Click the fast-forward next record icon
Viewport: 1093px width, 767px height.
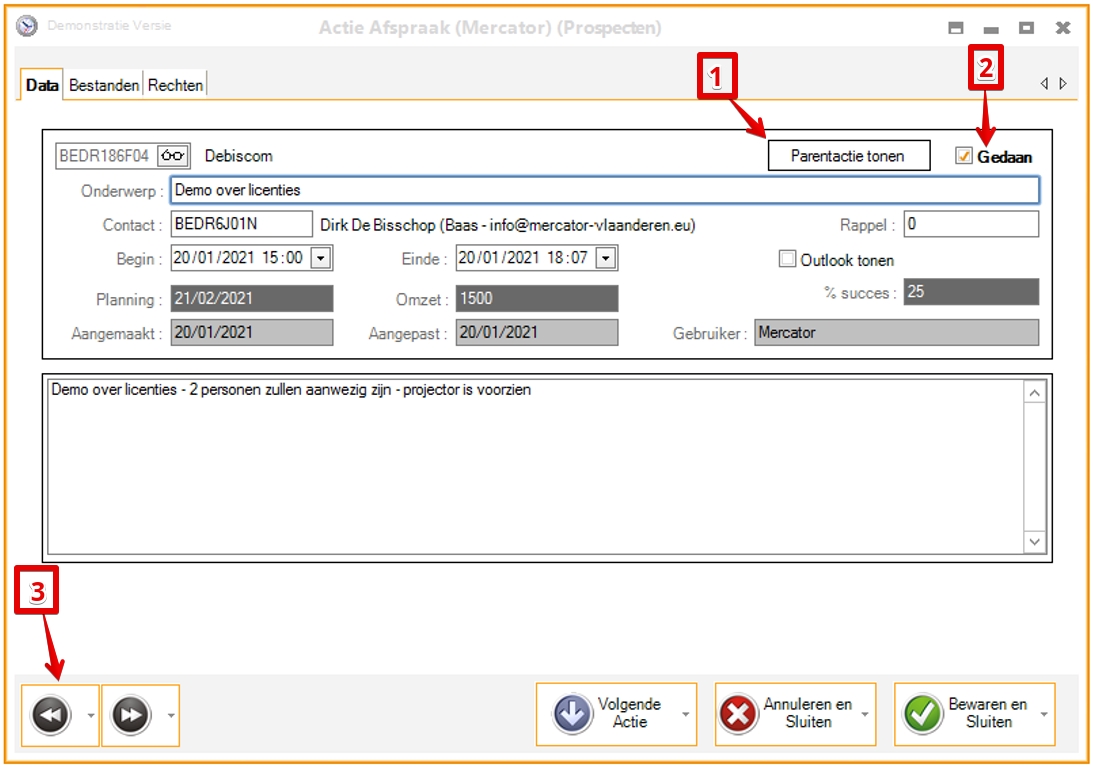click(131, 715)
